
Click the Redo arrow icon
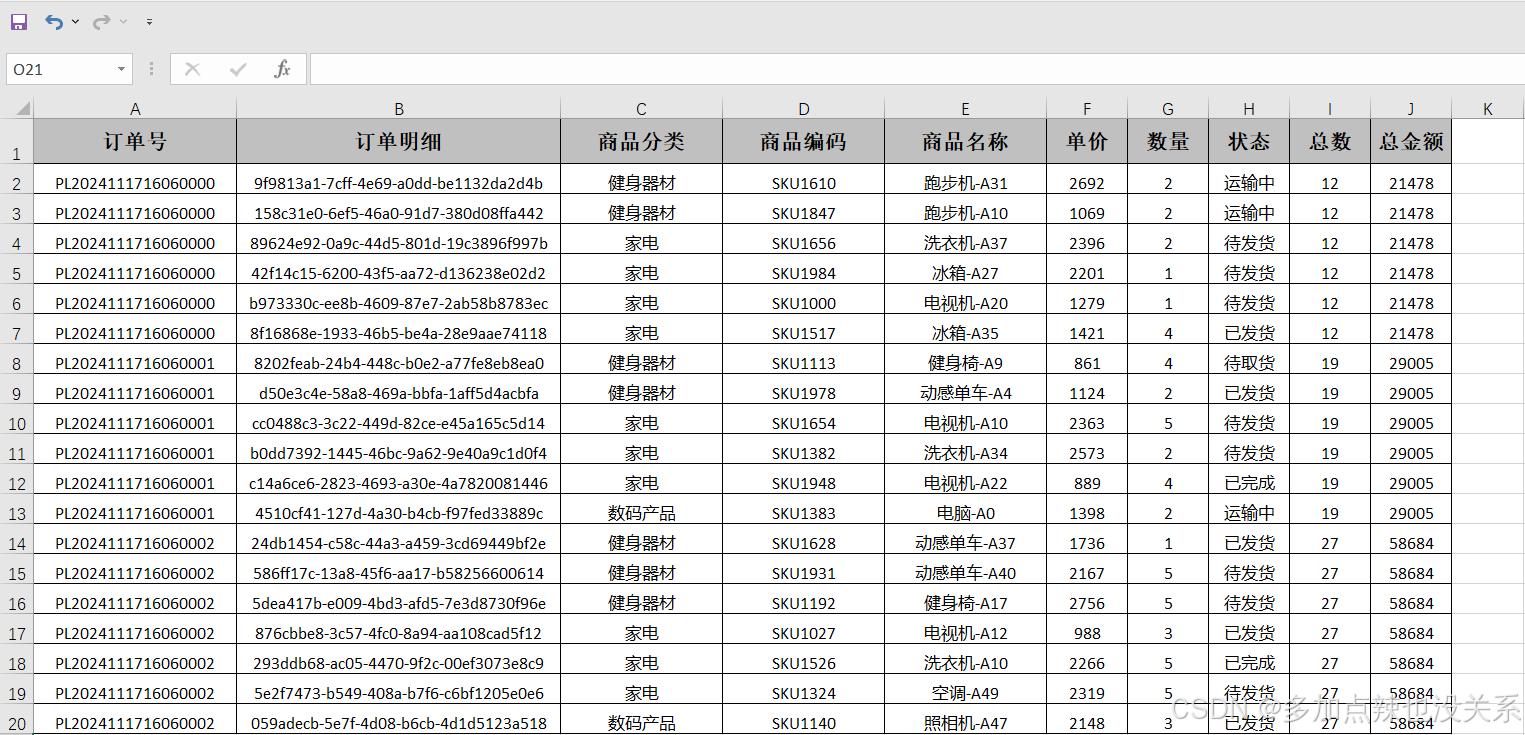pos(101,21)
